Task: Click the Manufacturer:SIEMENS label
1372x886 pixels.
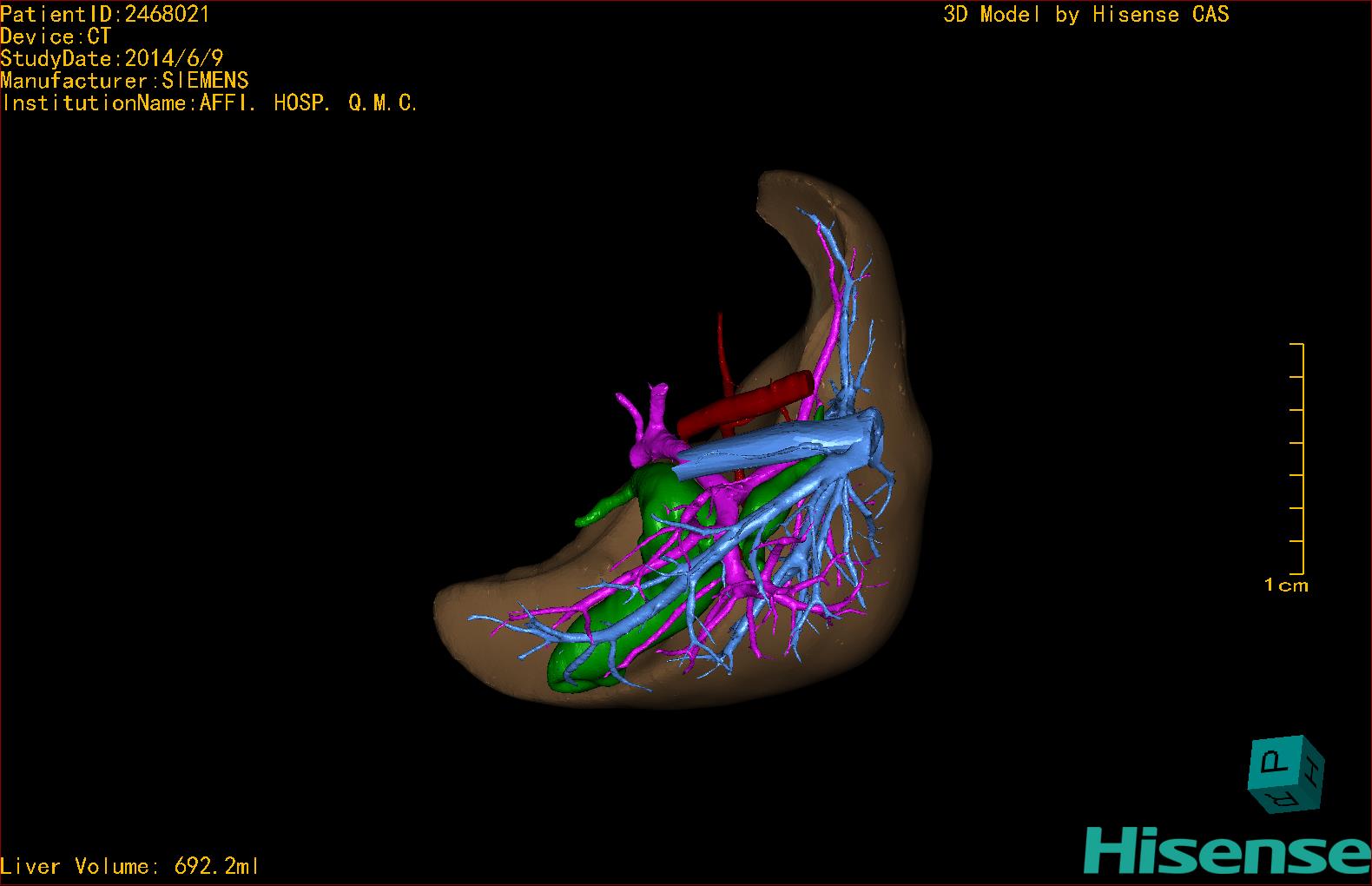Action: coord(124,81)
